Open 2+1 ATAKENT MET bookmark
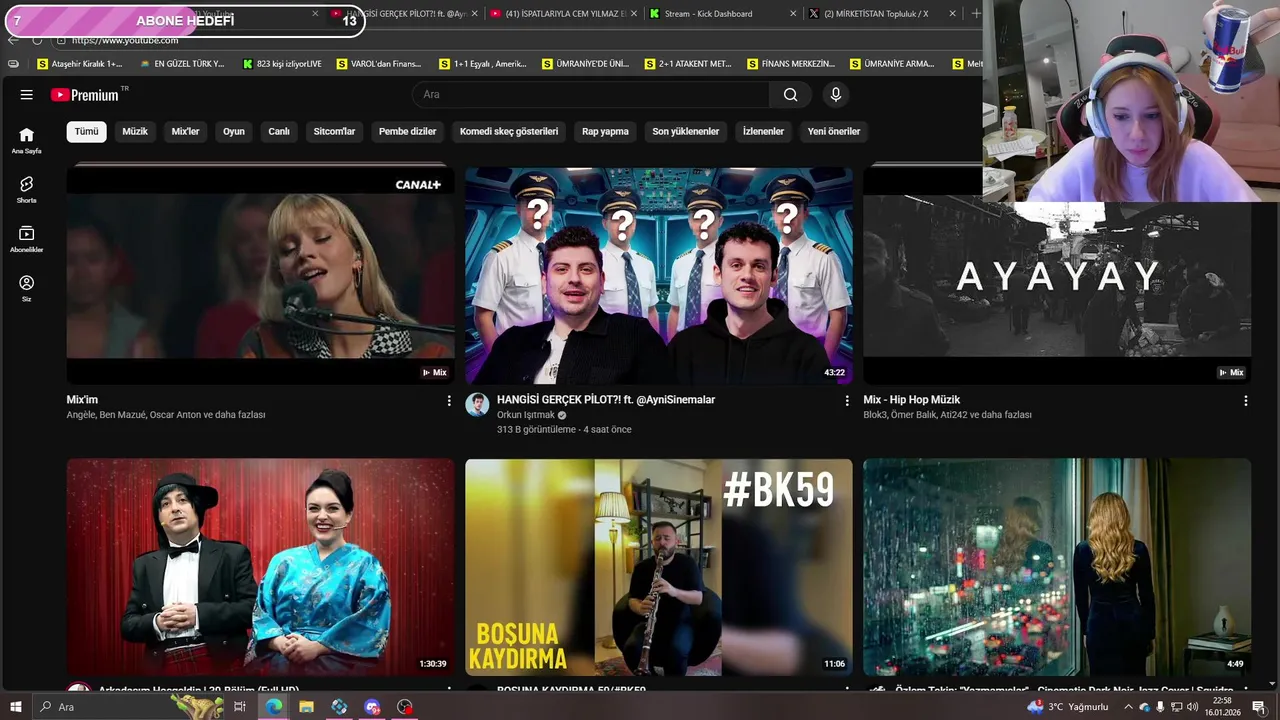This screenshot has width=1280, height=720. (688, 64)
